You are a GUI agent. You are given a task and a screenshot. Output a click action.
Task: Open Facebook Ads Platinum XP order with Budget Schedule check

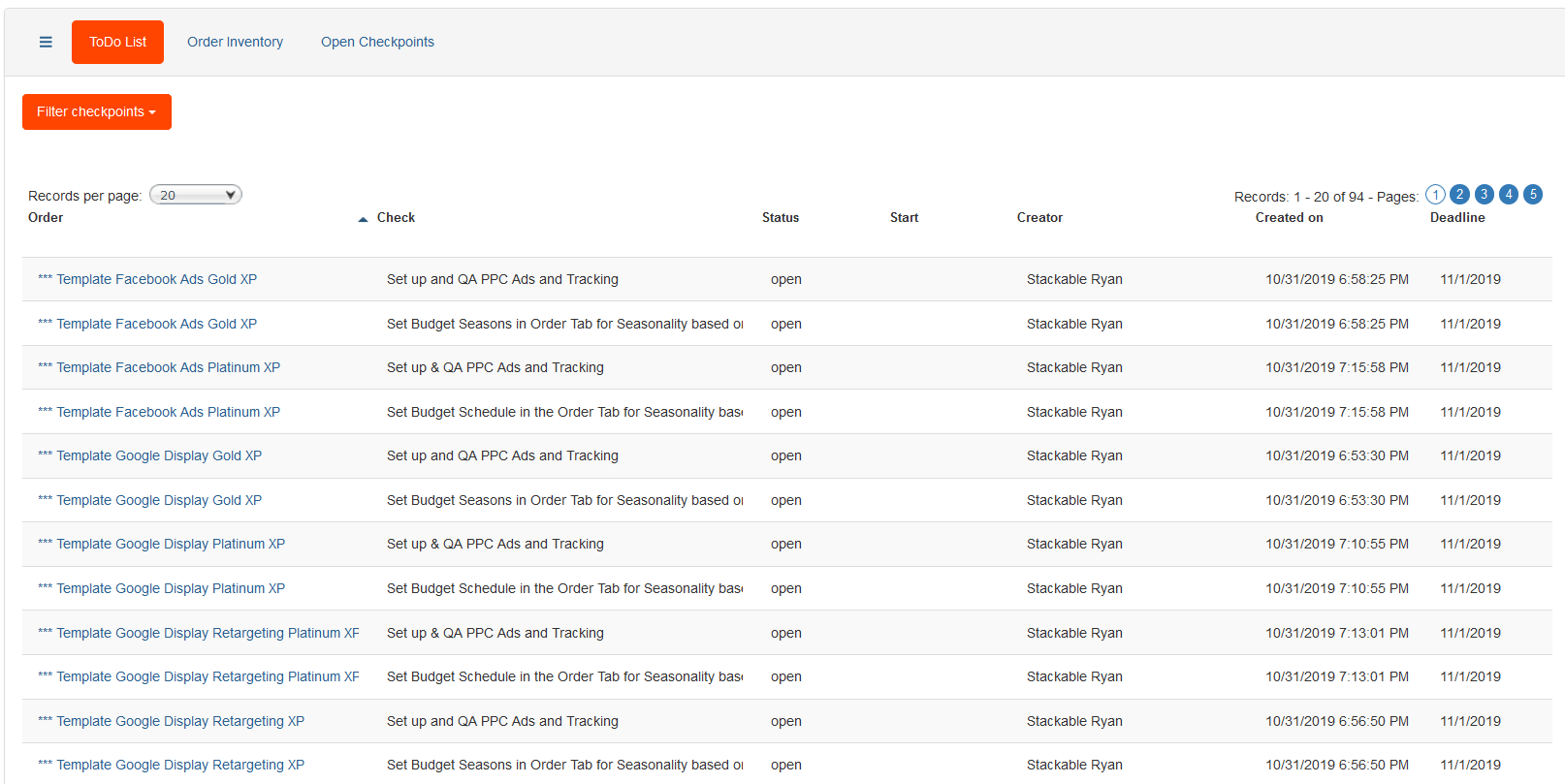(x=159, y=412)
